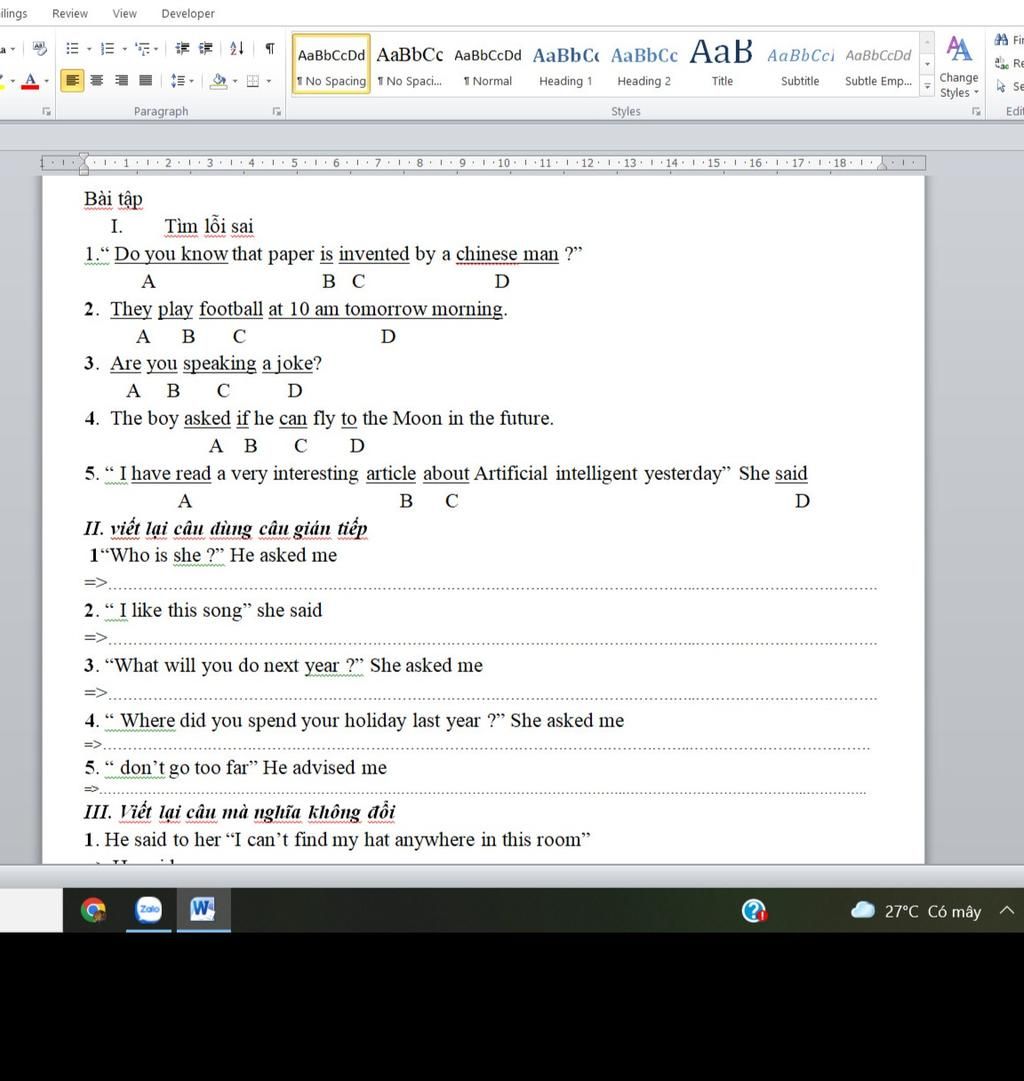Click the View ribbon tab
This screenshot has width=1024, height=1081.
click(124, 13)
